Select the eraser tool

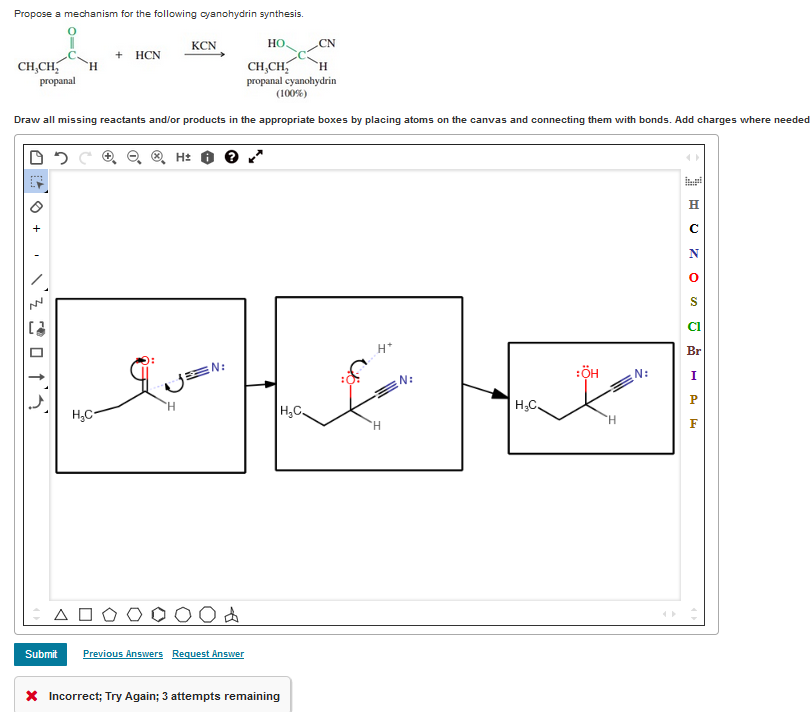click(x=36, y=207)
